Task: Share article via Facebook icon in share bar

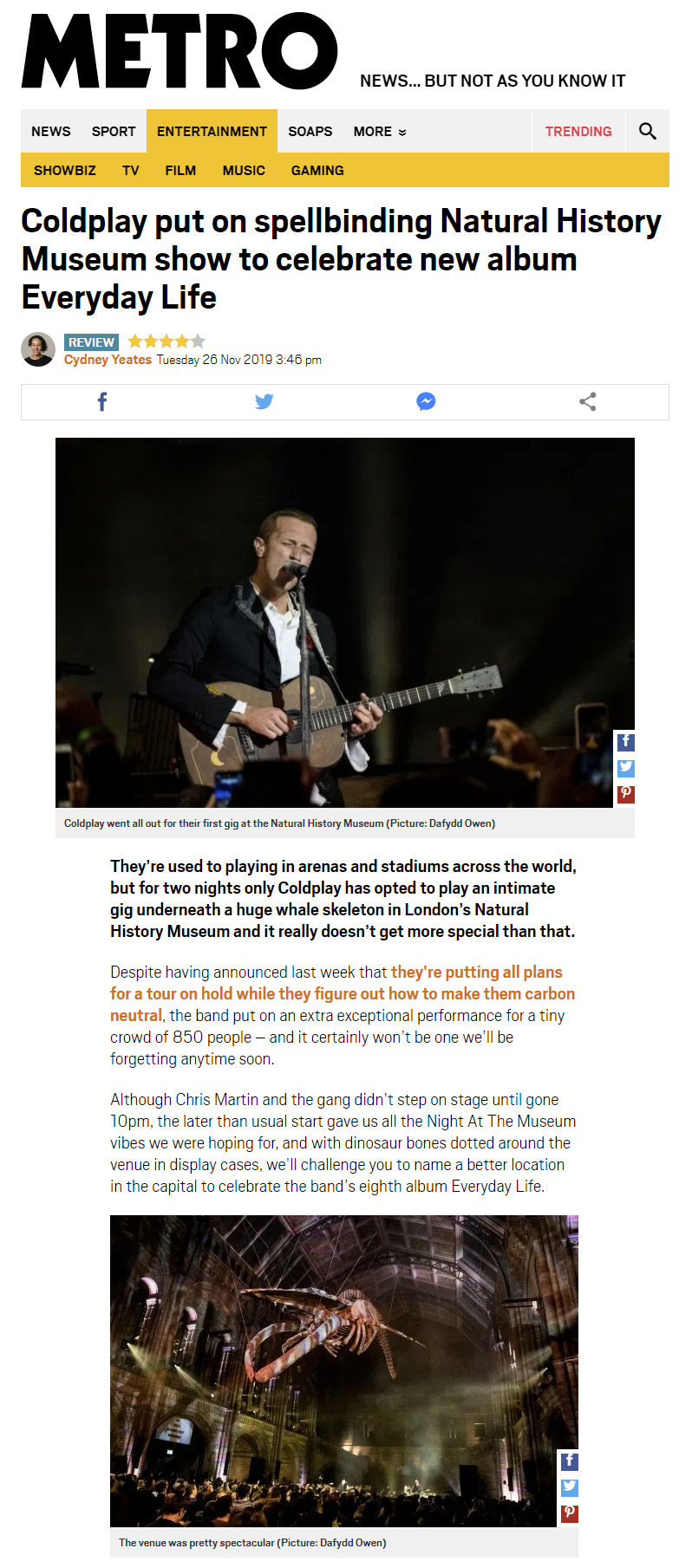Action: click(x=102, y=401)
